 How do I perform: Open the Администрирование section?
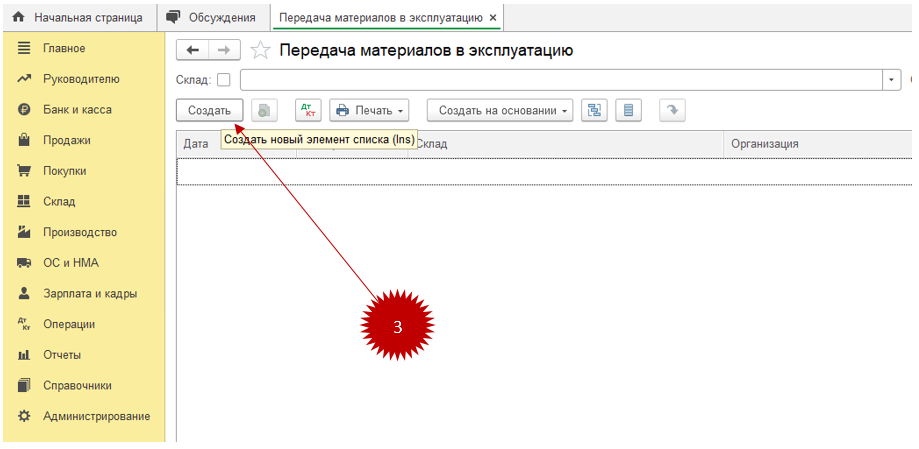point(96,417)
